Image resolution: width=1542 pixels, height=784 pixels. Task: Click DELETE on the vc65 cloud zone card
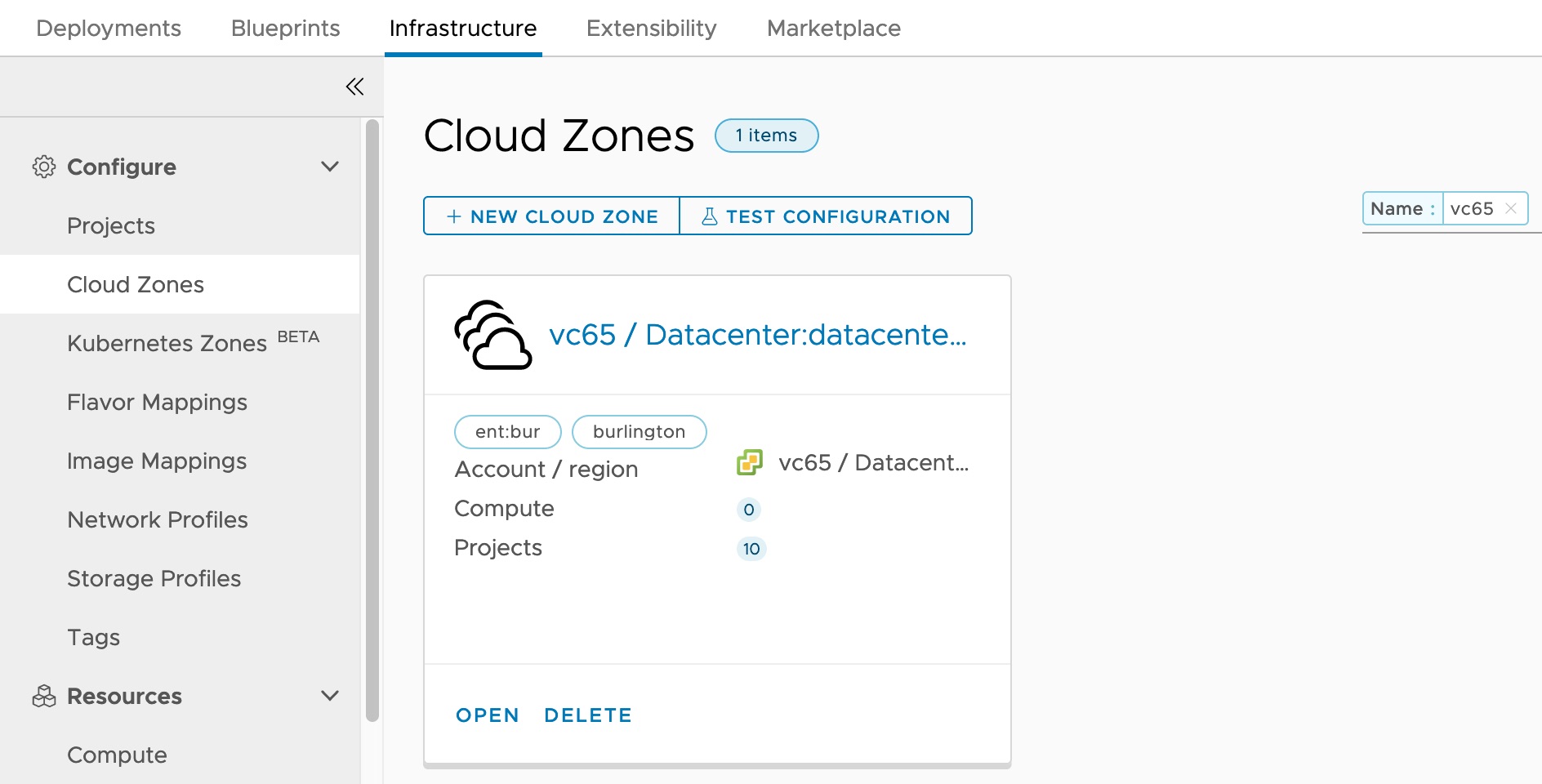(x=587, y=715)
